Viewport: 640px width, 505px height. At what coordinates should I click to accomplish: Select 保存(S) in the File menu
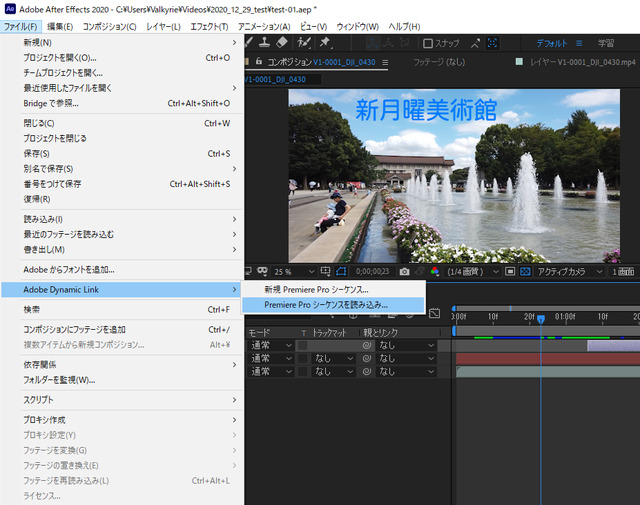point(122,154)
